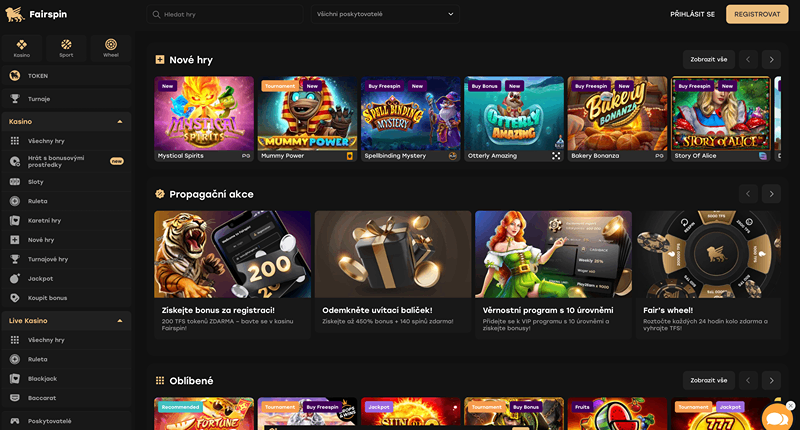Select Hrát s bonusovými prostředky item

(66, 161)
